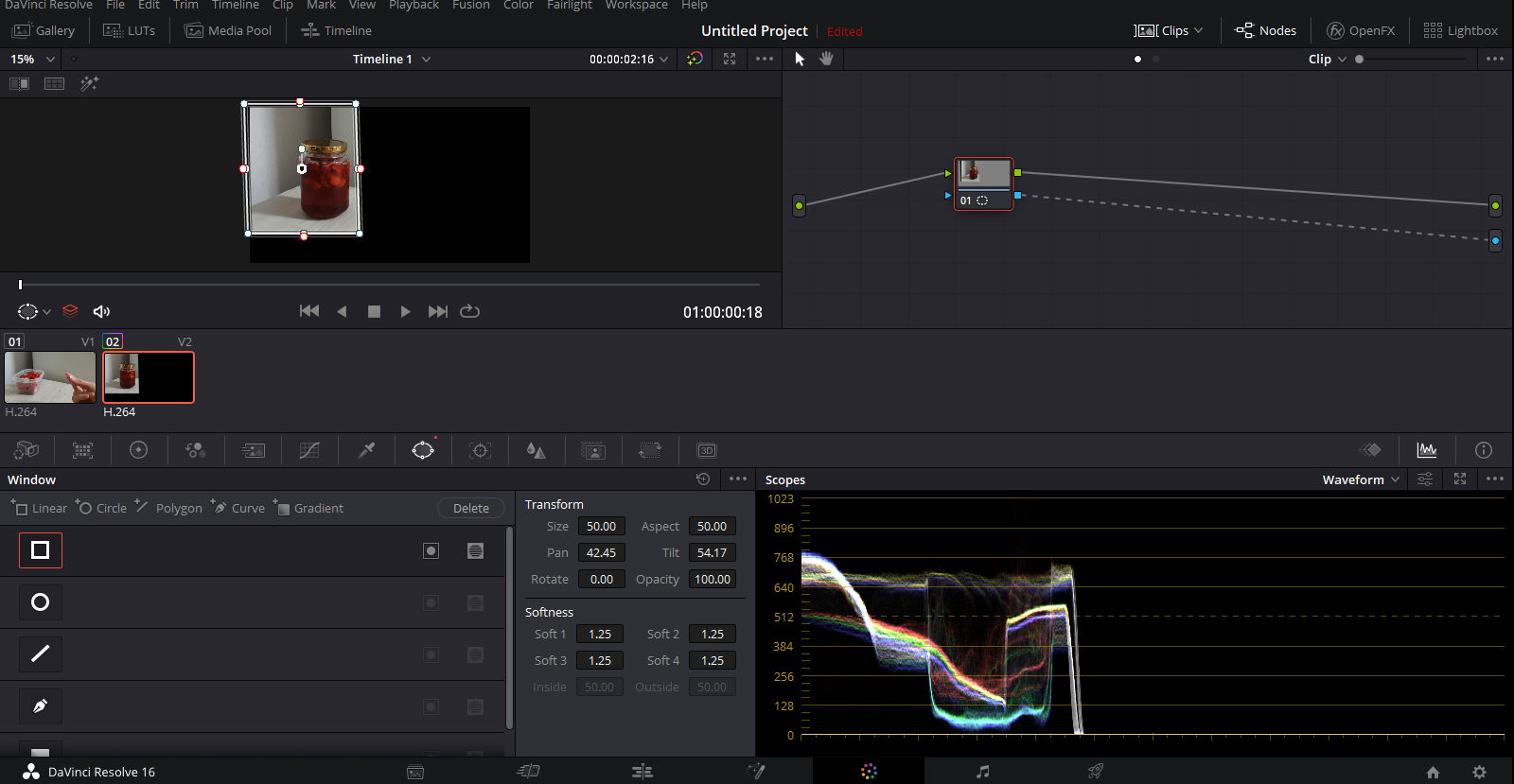The width and height of the screenshot is (1514, 784).
Task: Toggle the LUTs panel
Action: 130,30
